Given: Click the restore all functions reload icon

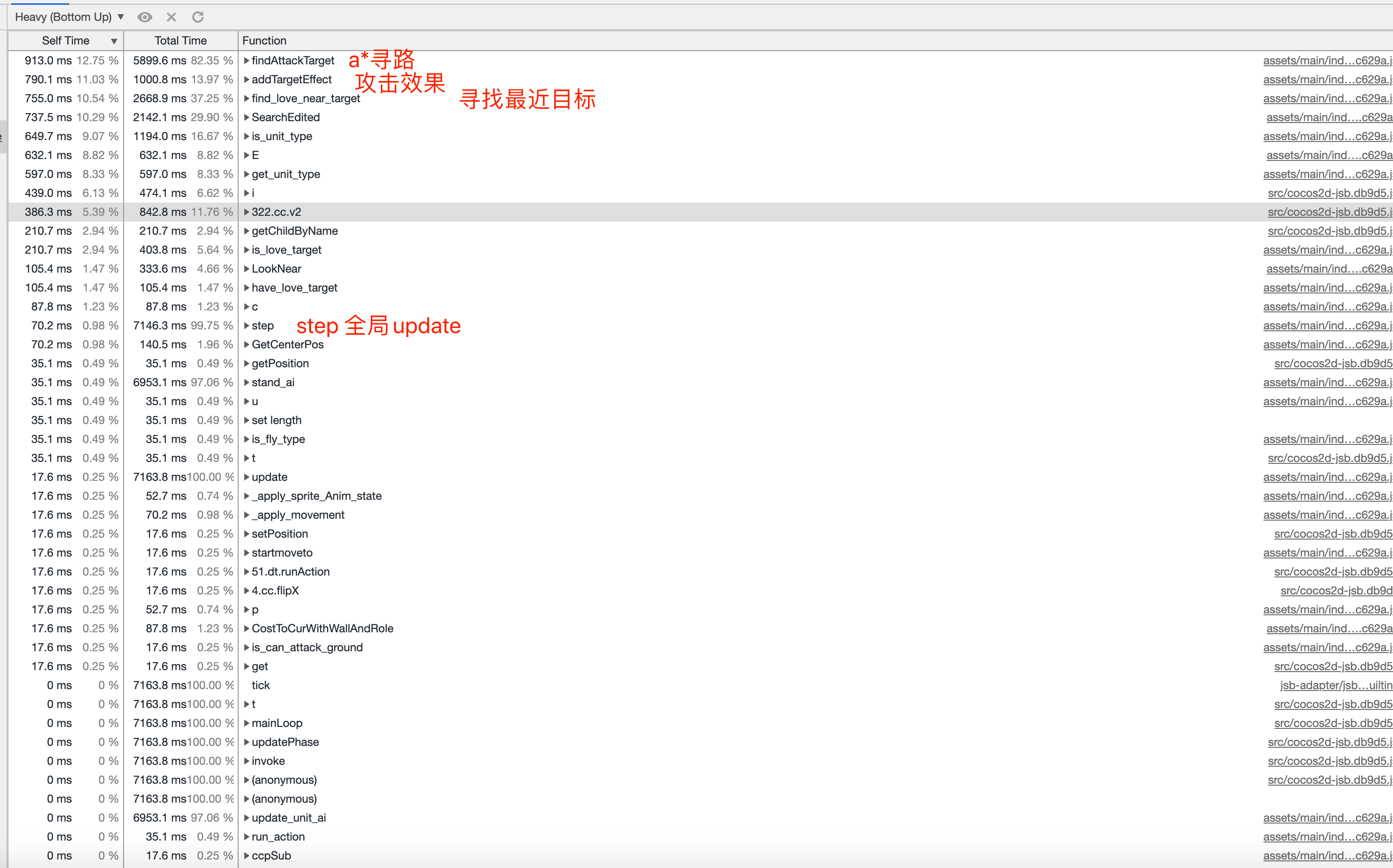Looking at the screenshot, I should click(x=198, y=17).
